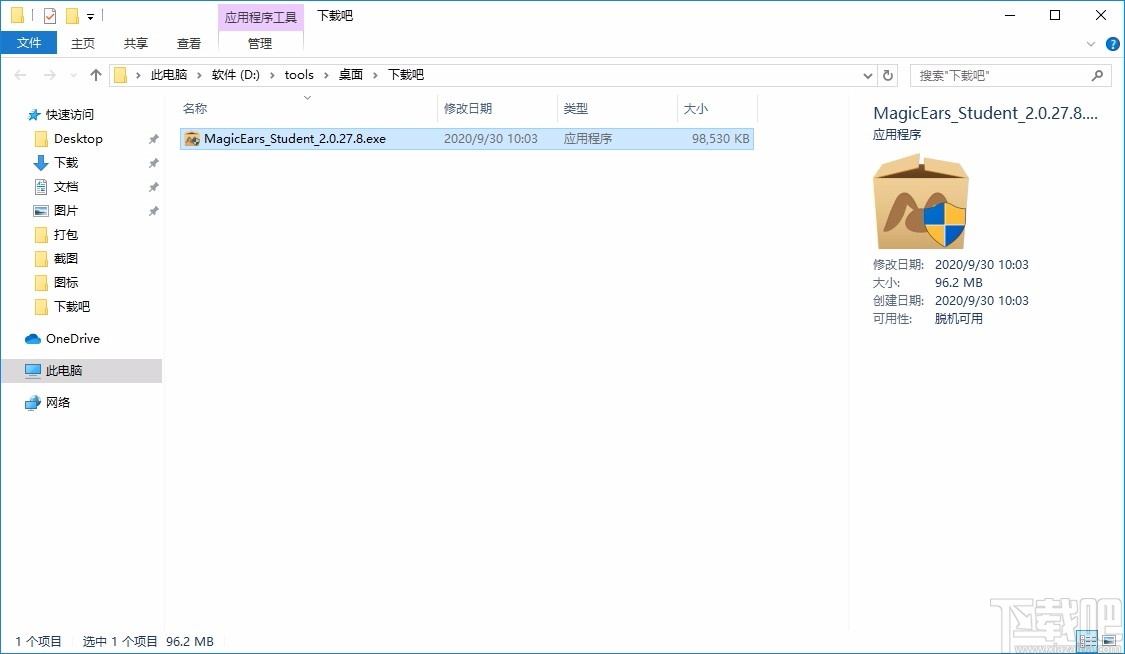Expand the chevron after tools in address bar
1125x654 pixels.
[x=326, y=75]
